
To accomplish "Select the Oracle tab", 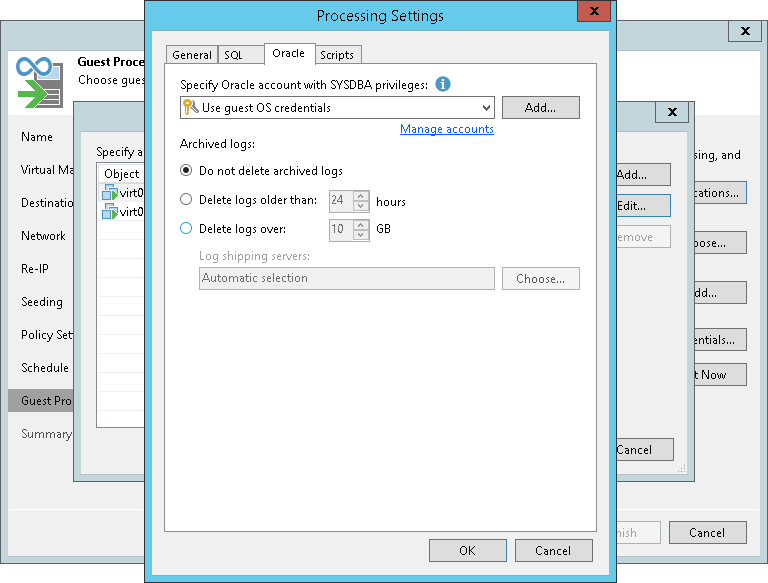I will click(x=289, y=53).
